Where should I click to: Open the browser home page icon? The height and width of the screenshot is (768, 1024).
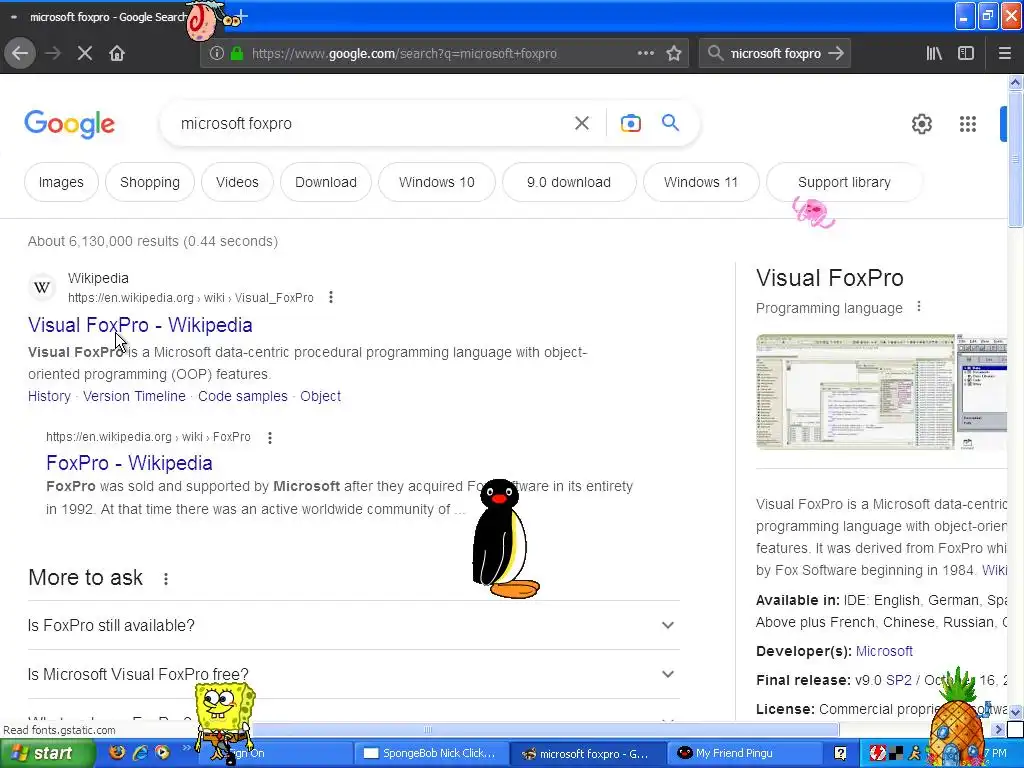(x=117, y=53)
